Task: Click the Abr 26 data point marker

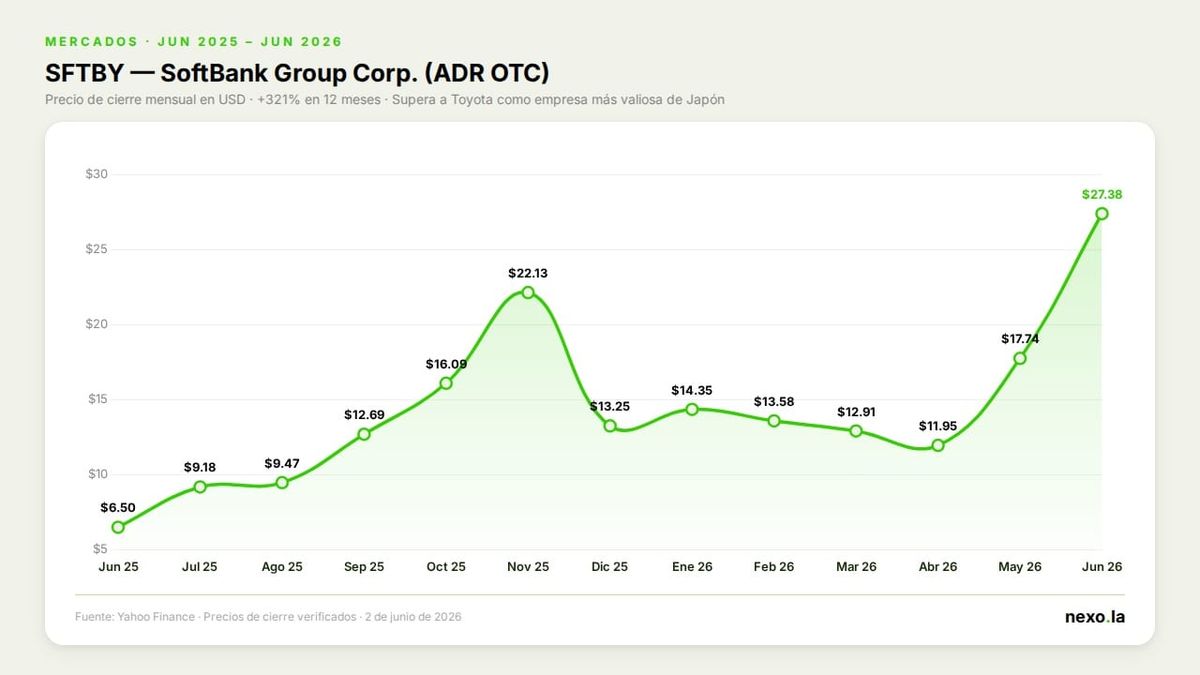Action: [938, 445]
